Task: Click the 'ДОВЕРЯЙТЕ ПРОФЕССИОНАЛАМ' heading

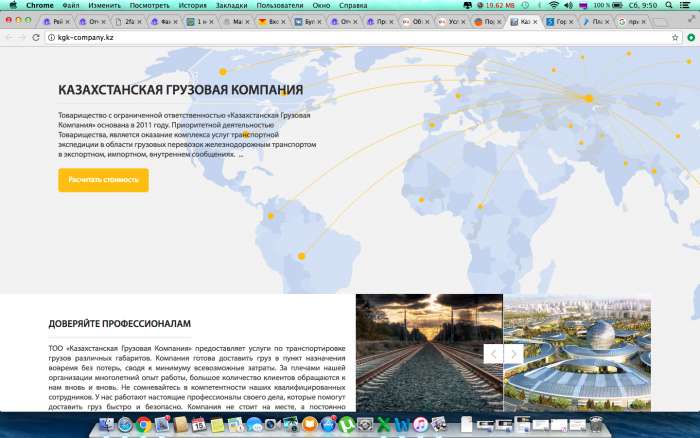Action: (x=120, y=324)
